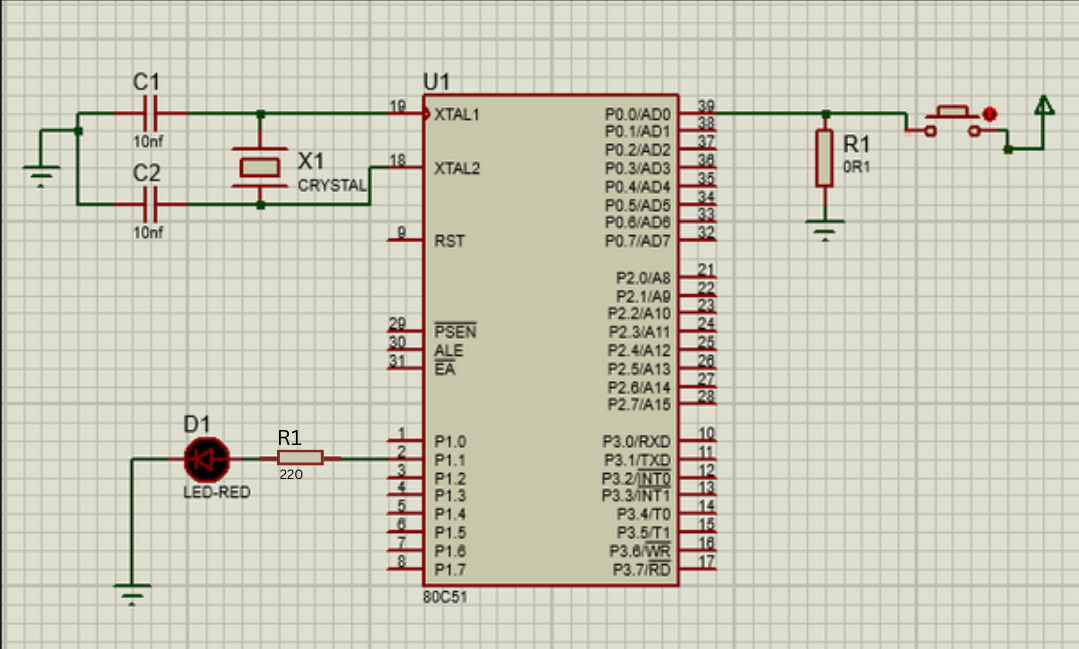Toggle the D1 LED-RED indicator
The image size is (1079, 649).
[205, 460]
